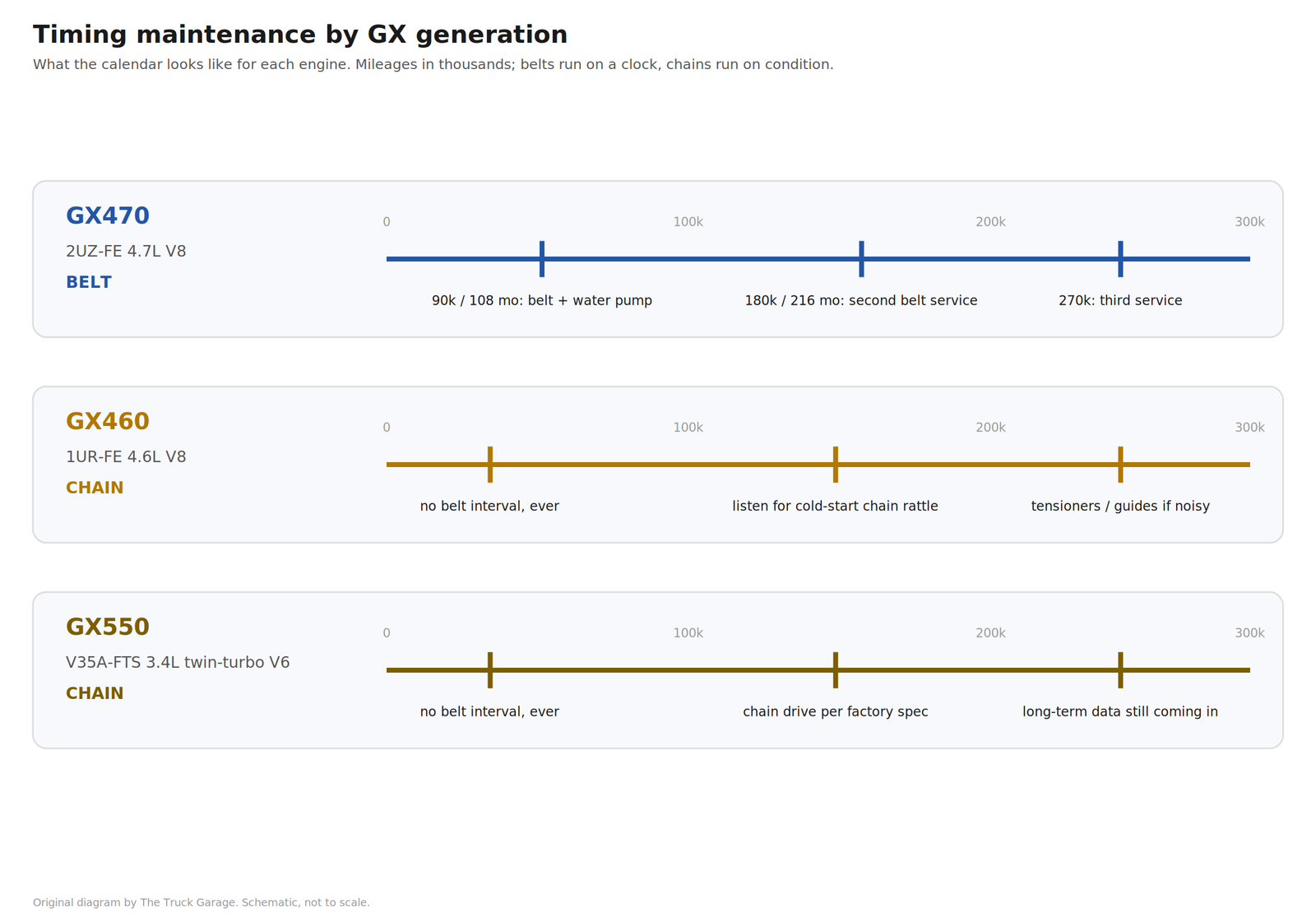The height and width of the screenshot is (921, 1316).
Task: Click 'chain drive per factory spec'
Action: coord(836,712)
